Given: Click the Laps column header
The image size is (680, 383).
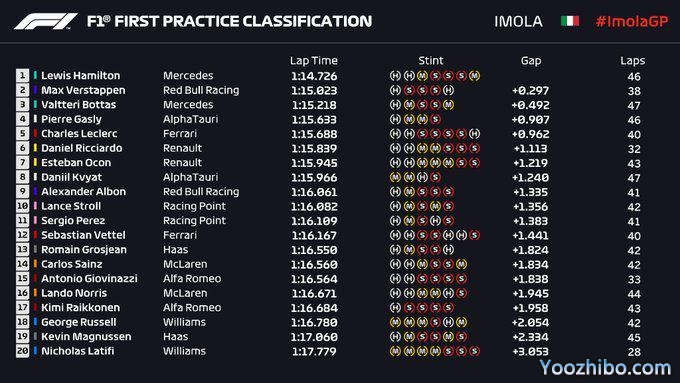Looking at the screenshot, I should 632,61.
